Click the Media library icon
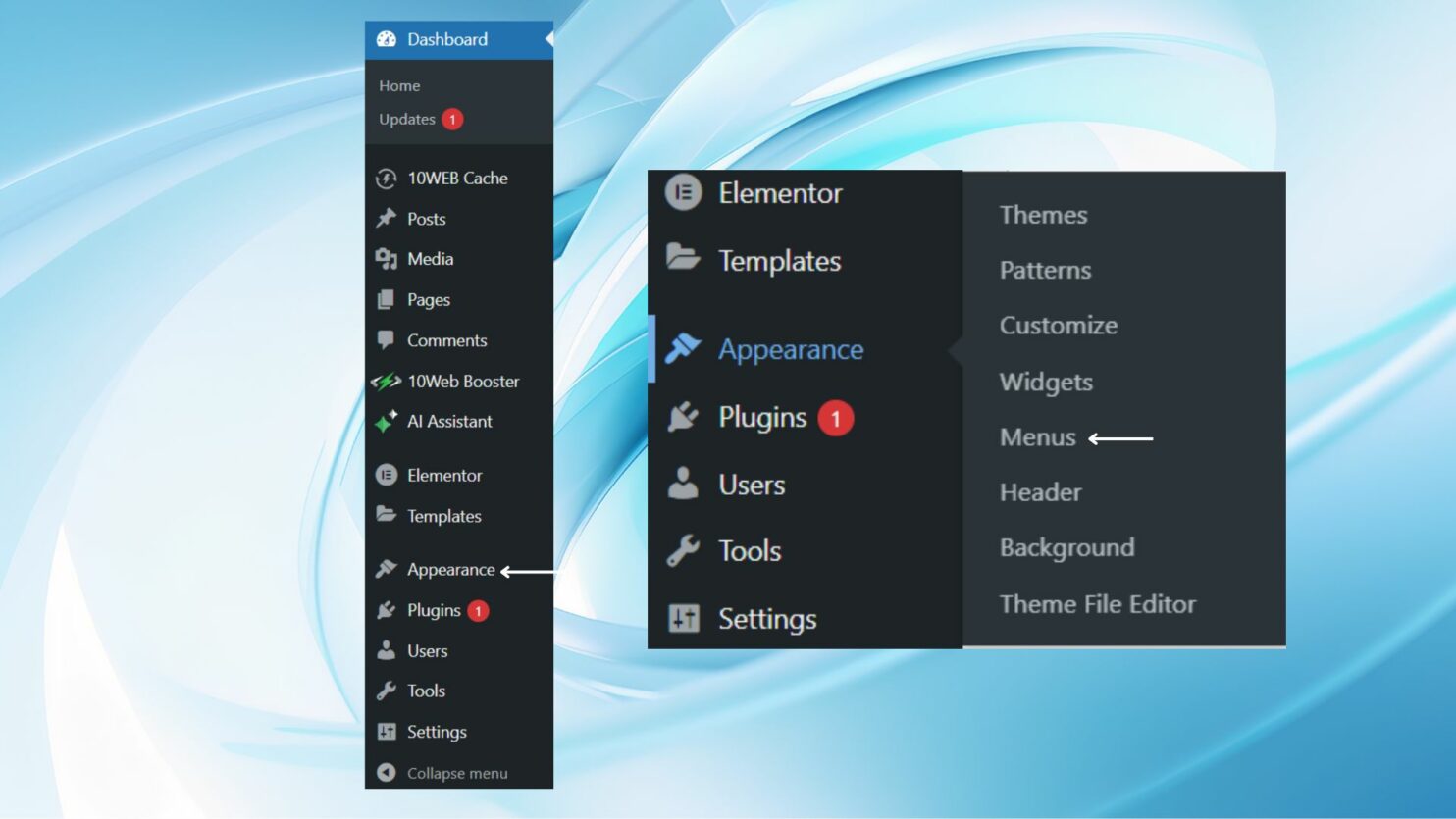This screenshot has width=1456, height=819. (x=387, y=259)
